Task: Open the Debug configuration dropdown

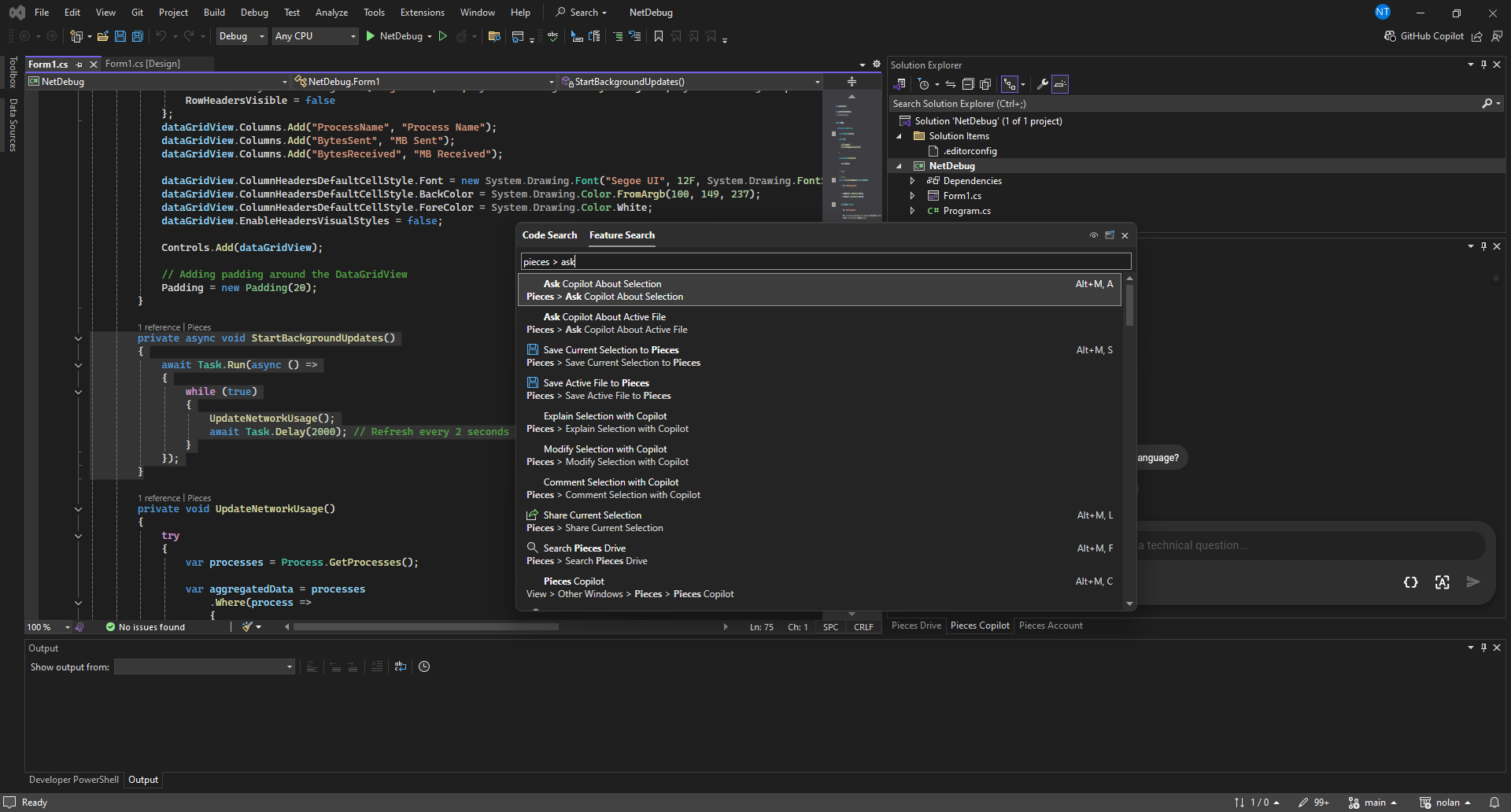Action: pyautogui.click(x=241, y=36)
